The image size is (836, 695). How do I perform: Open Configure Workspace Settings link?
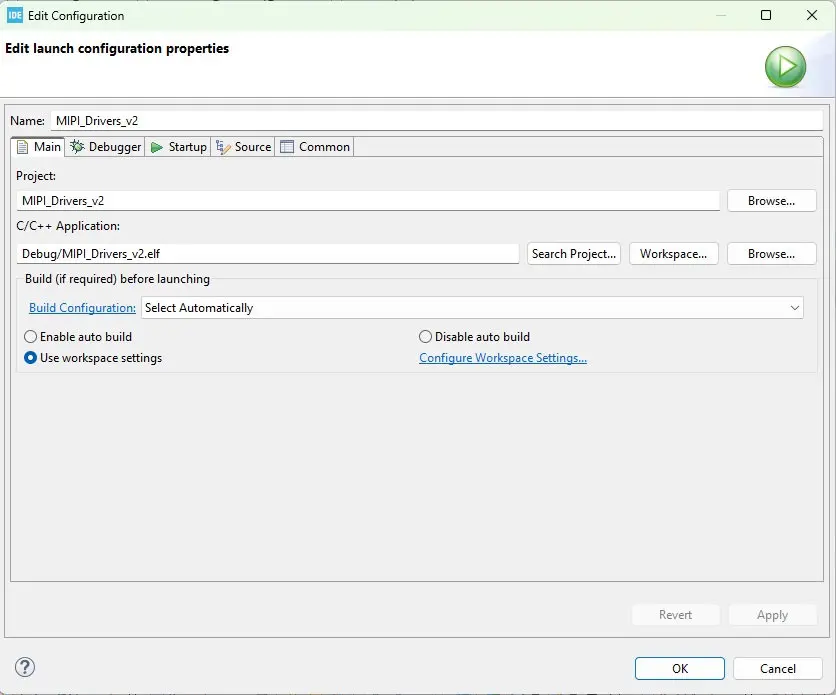pyautogui.click(x=503, y=358)
